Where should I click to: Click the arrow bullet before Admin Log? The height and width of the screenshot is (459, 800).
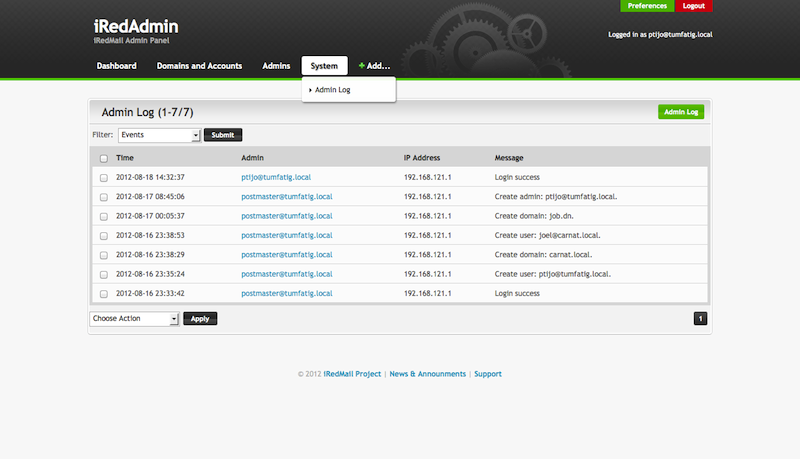pyautogui.click(x=310, y=90)
